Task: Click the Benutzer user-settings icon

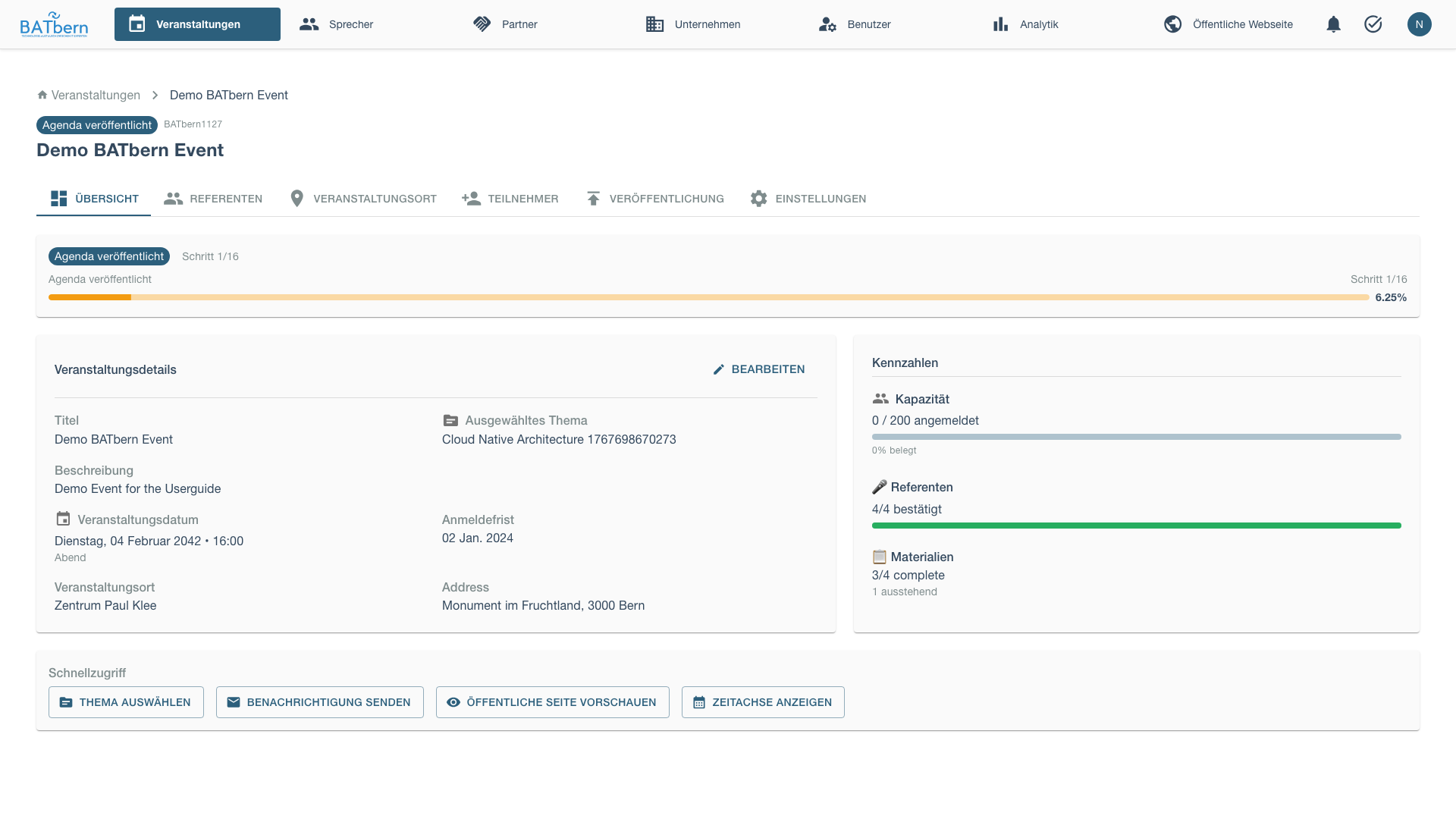Action: tap(827, 24)
